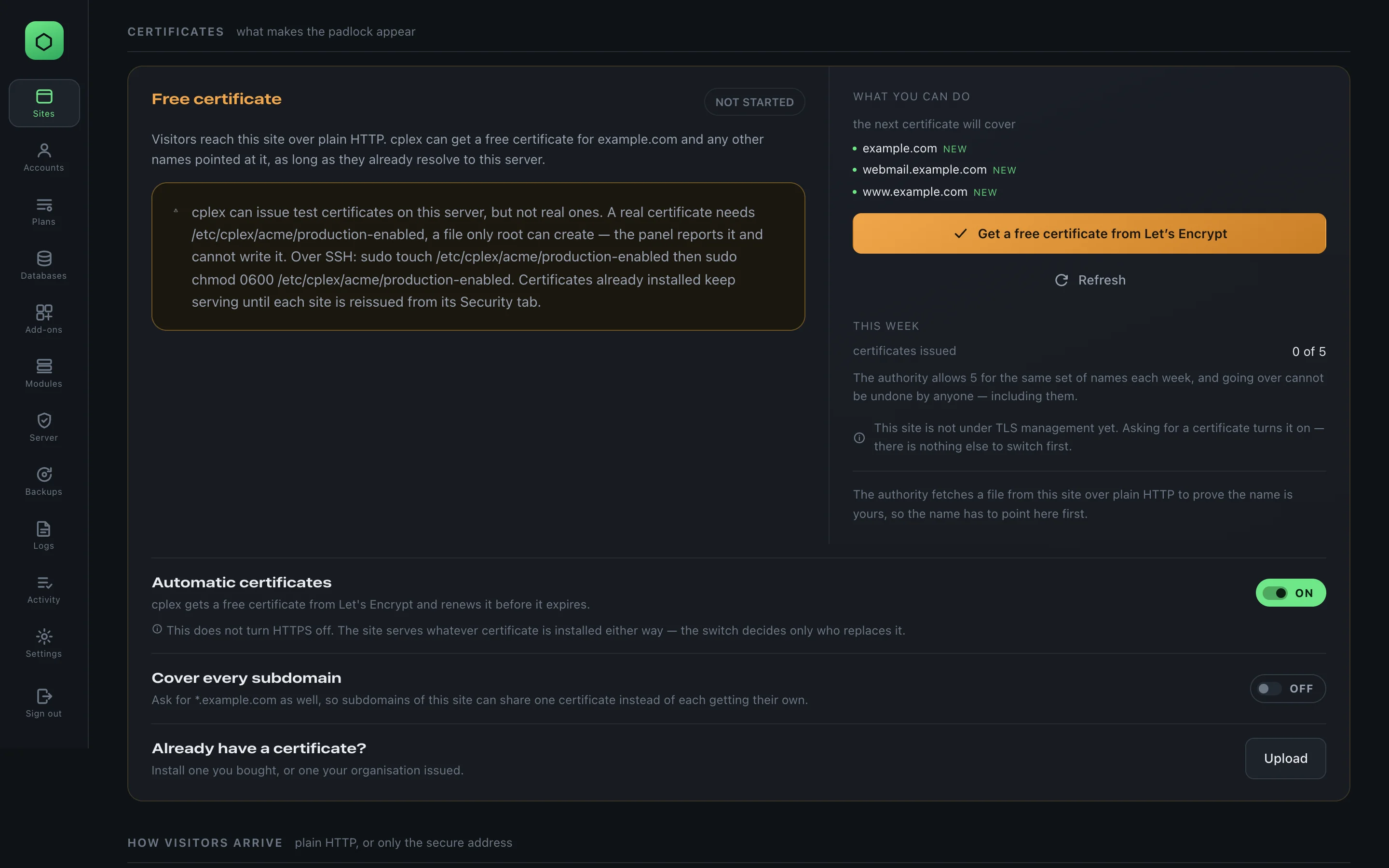Click the green cplex hexagon logo

(44, 41)
